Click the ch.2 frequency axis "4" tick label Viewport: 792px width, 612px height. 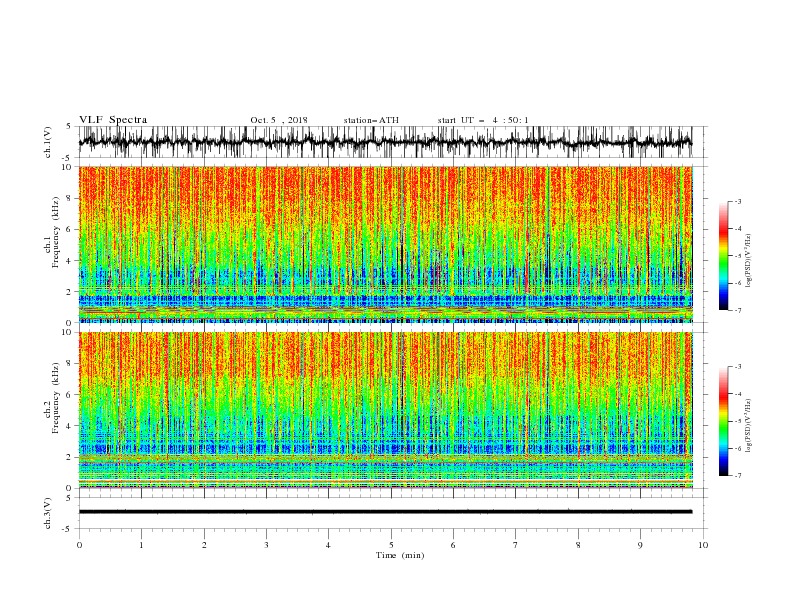tap(70, 426)
